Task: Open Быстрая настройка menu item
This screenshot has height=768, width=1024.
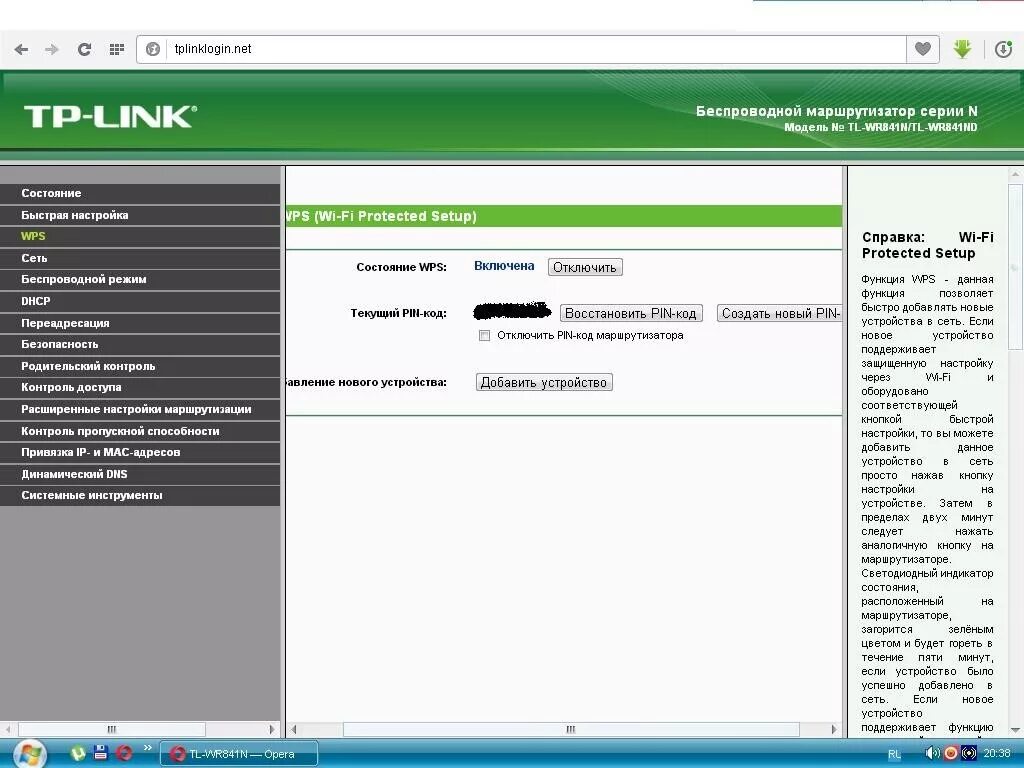Action: tap(140, 215)
